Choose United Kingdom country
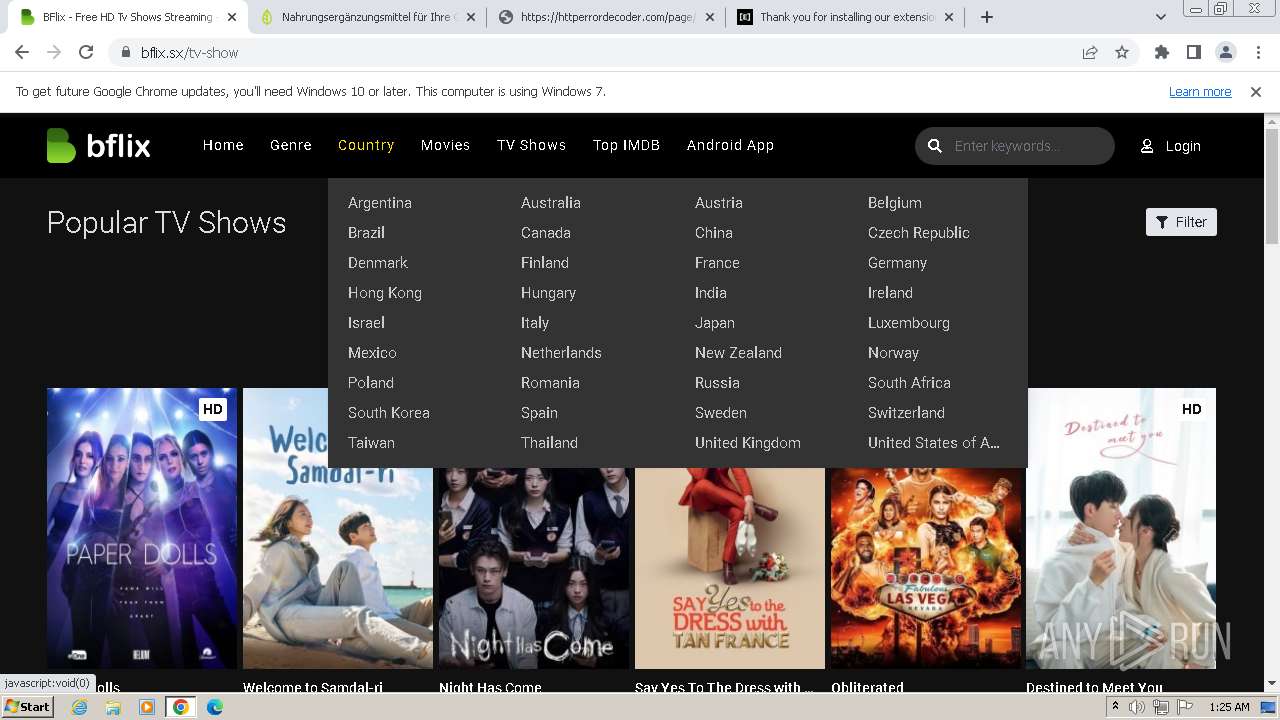Viewport: 1280px width, 720px height. point(748,443)
